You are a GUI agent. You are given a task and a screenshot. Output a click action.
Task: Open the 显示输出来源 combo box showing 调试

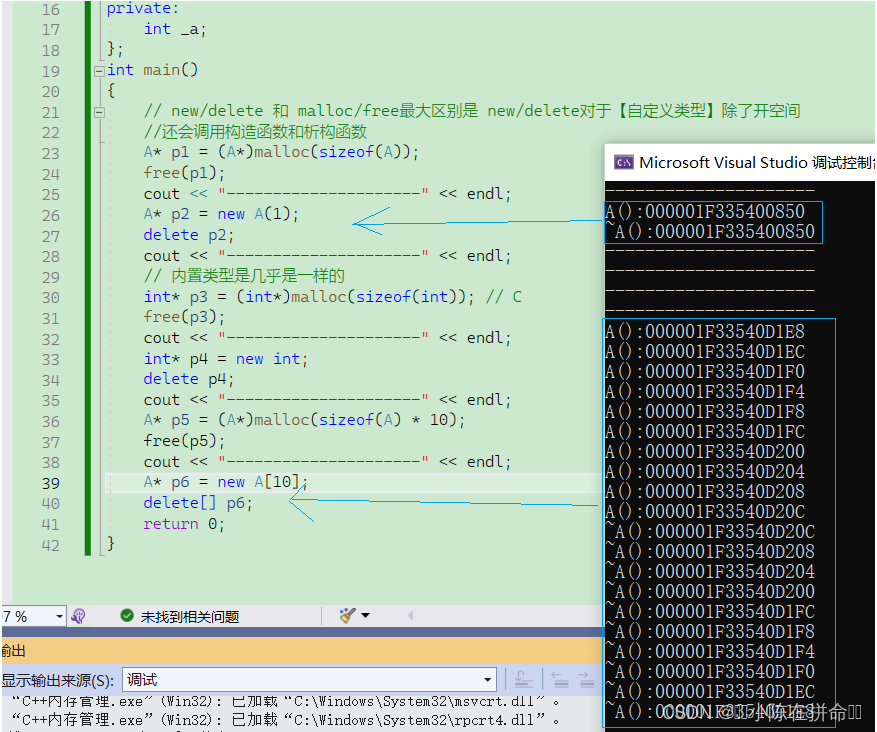point(309,680)
